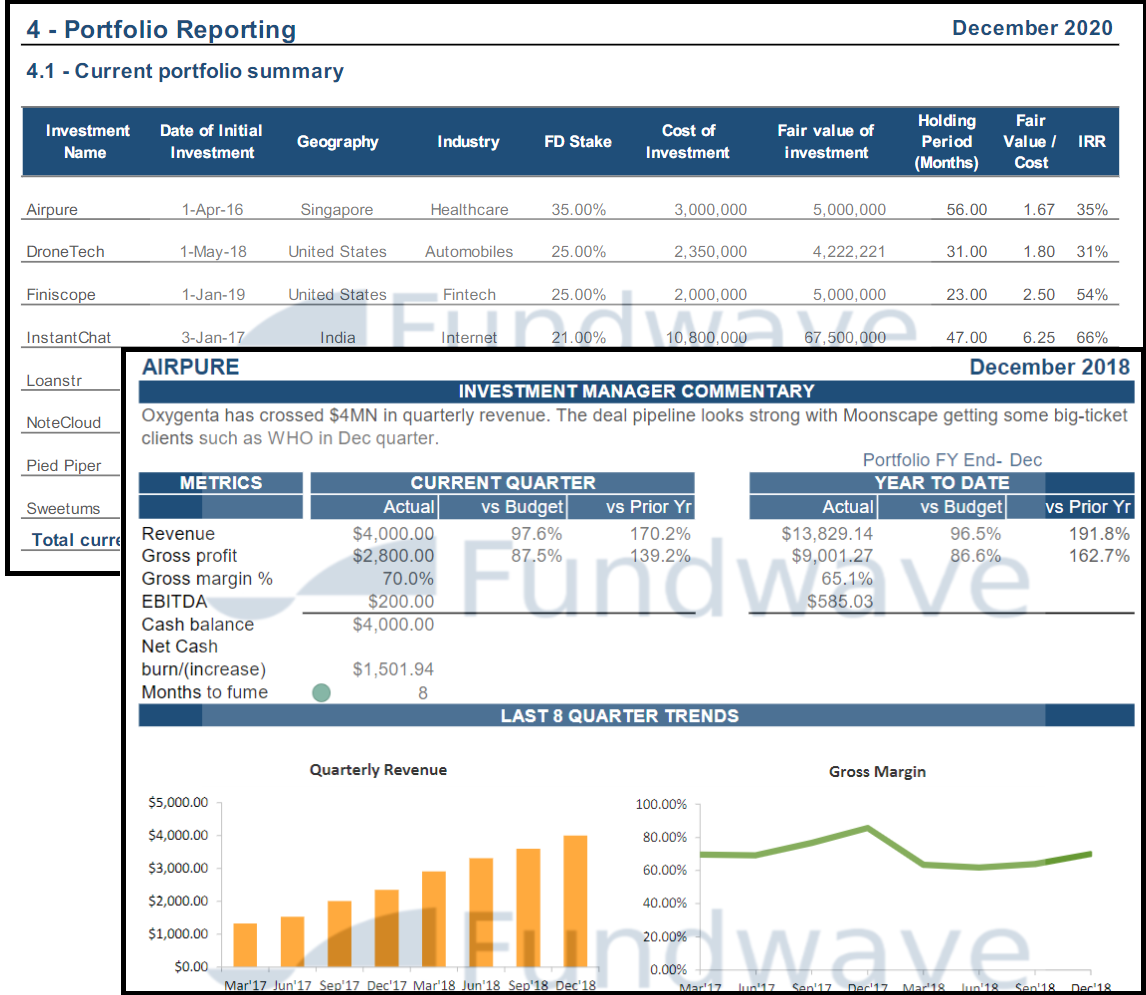Open the InstantChat investment row name
The height and width of the screenshot is (995, 1146).
click(69, 338)
